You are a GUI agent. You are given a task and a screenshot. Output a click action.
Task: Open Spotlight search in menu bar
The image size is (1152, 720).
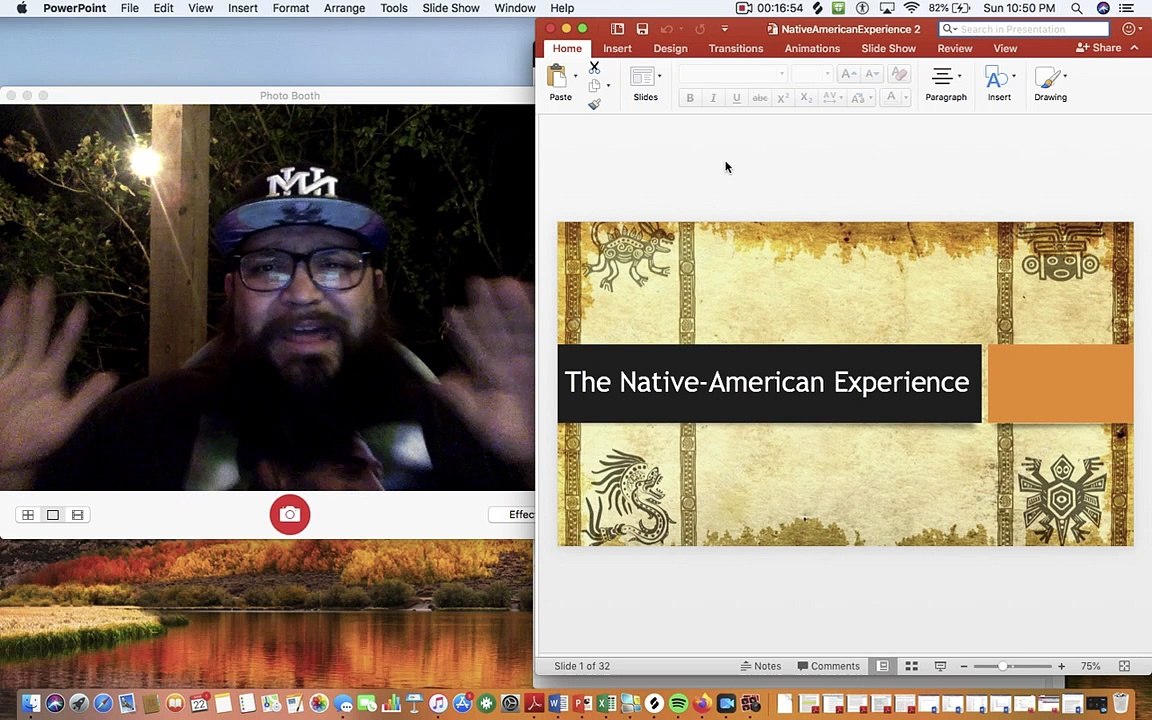pyautogui.click(x=1076, y=8)
